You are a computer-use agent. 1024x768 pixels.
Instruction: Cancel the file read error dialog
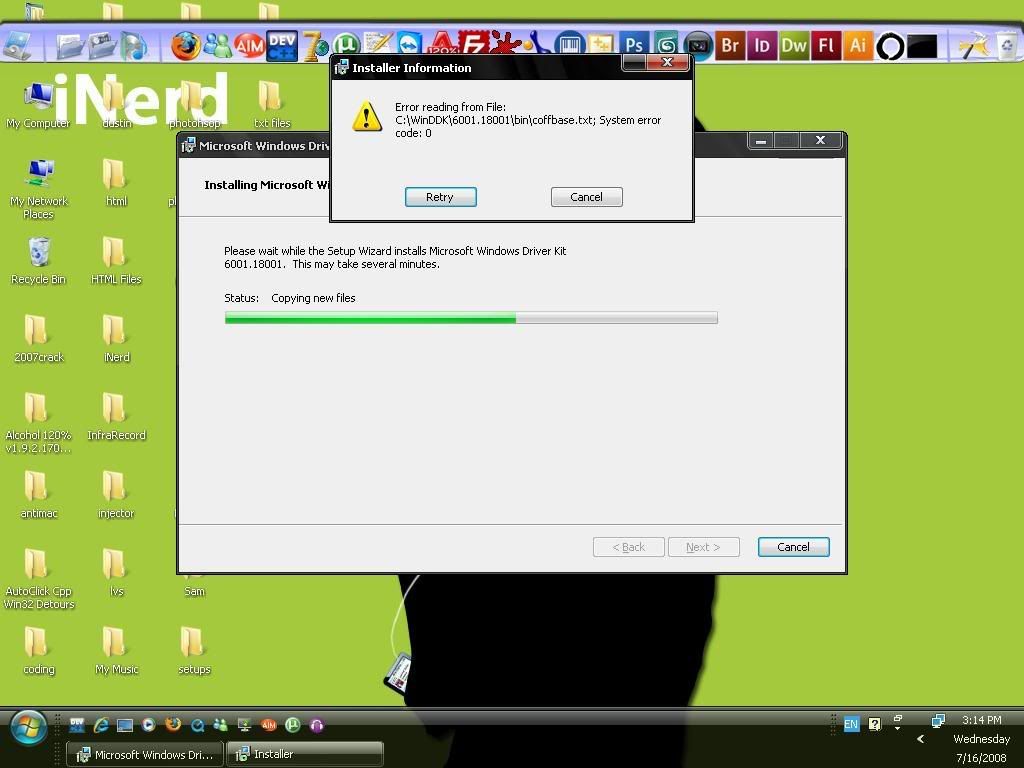pyautogui.click(x=586, y=197)
